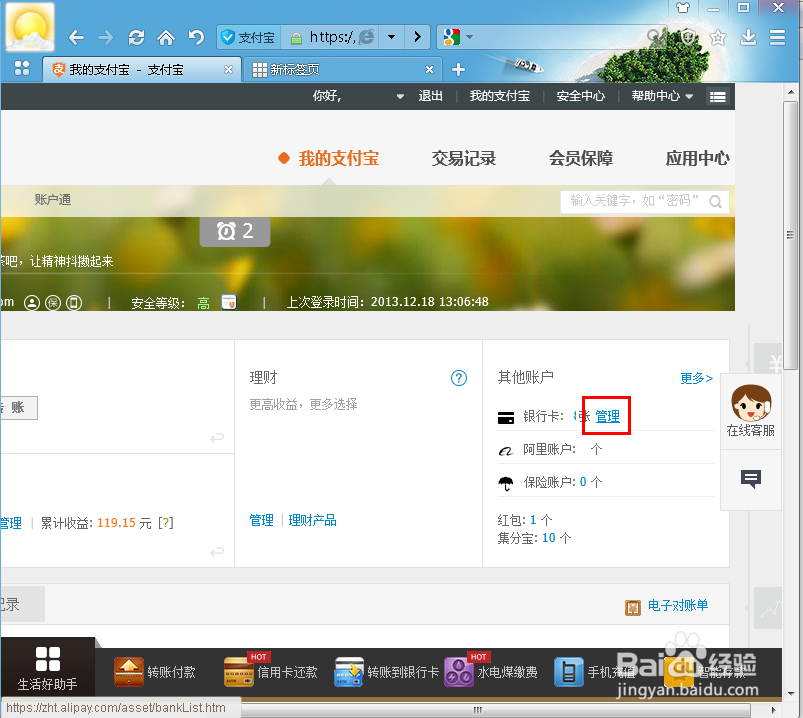
Task: Restore closed tab with undo arrow icon
Action: (x=196, y=37)
